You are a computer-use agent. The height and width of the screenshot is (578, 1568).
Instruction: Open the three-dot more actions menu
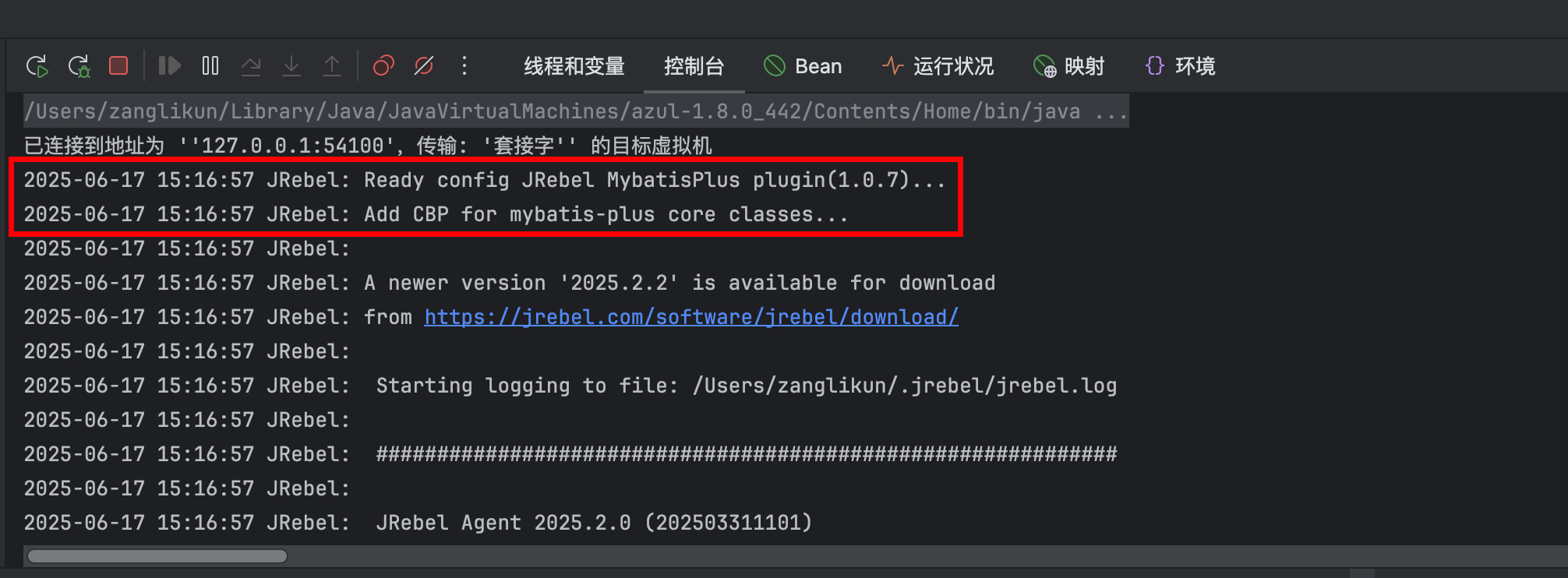[464, 65]
